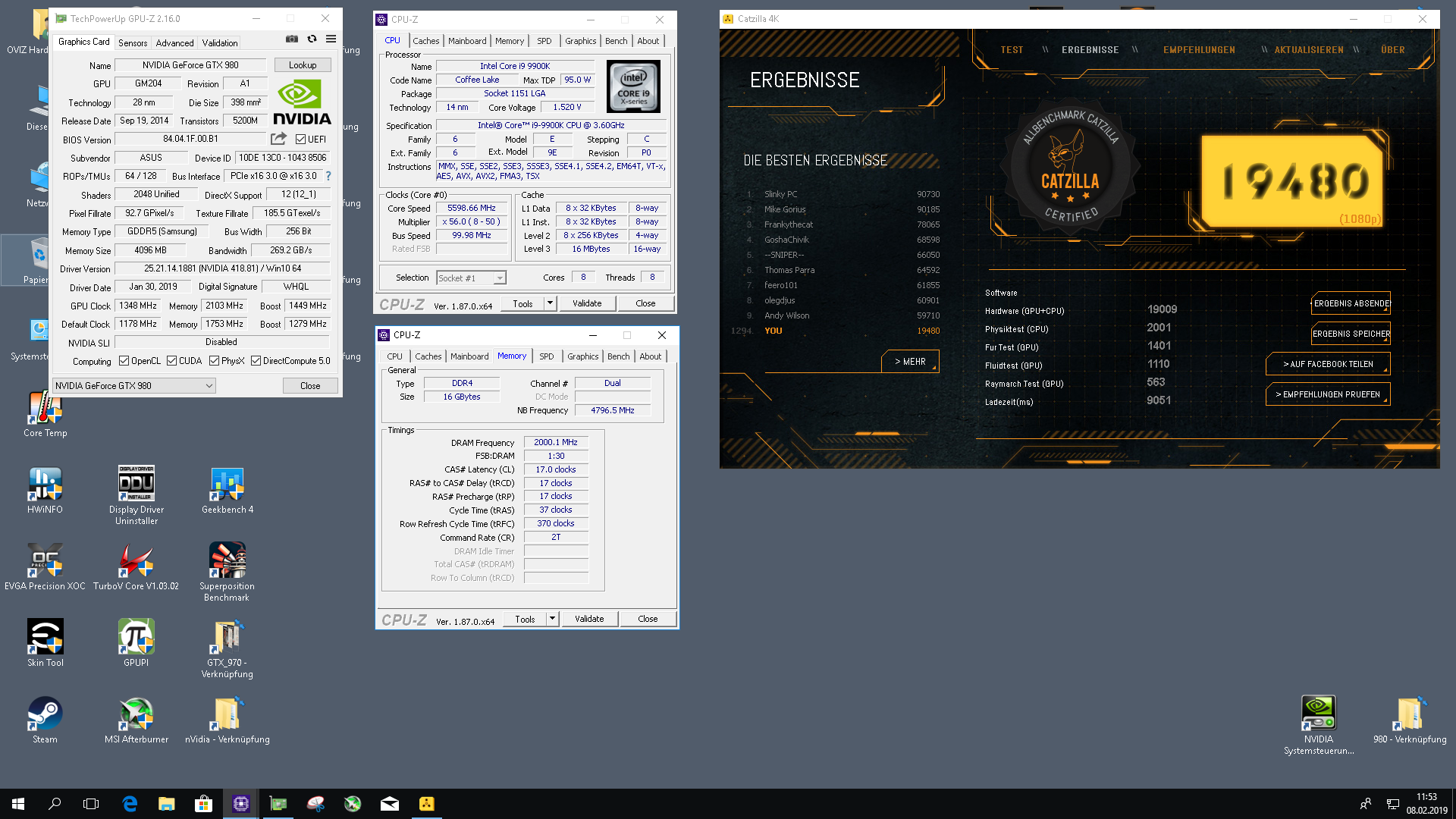The height and width of the screenshot is (819, 1456).
Task: Expand Tools dropdown arrow in CPU-Z CPU window
Action: coord(551,303)
